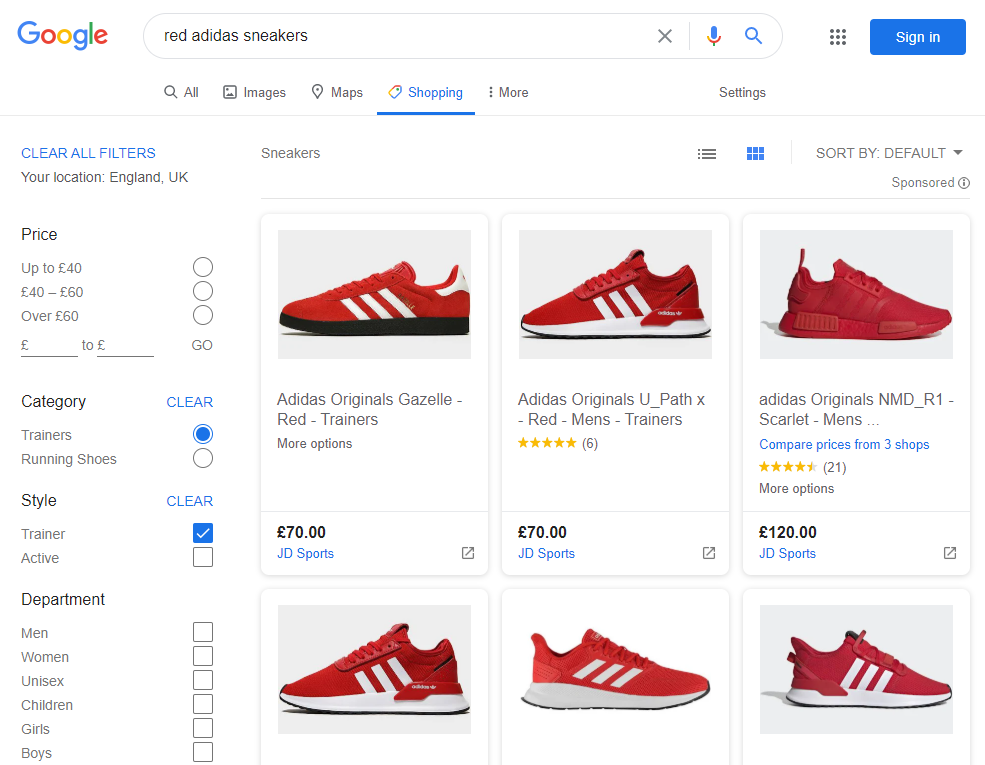This screenshot has width=985, height=765.
Task: Switch to the Maps tab
Action: pyautogui.click(x=337, y=92)
